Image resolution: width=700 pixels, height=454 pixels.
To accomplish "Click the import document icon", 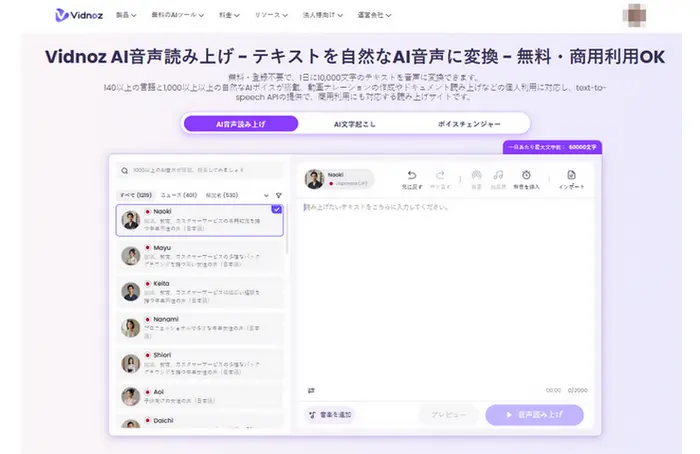I will [x=571, y=175].
